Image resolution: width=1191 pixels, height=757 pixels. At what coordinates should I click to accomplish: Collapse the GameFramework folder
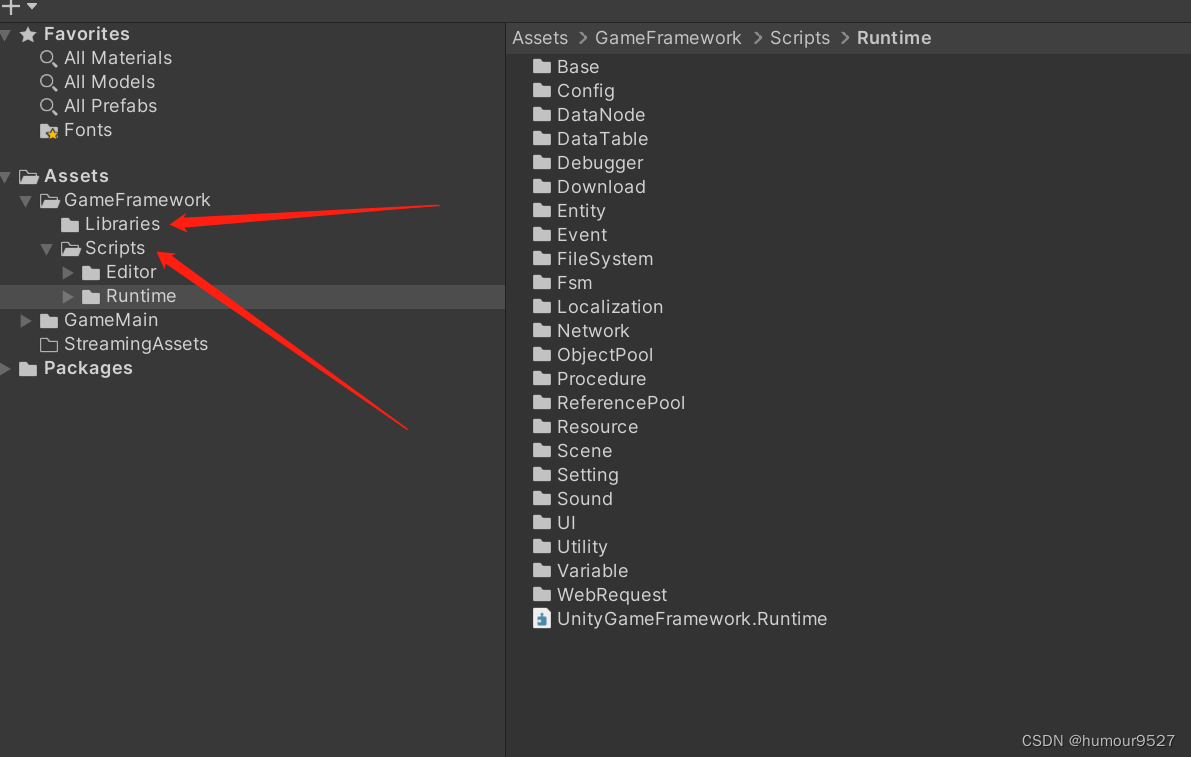[x=26, y=200]
